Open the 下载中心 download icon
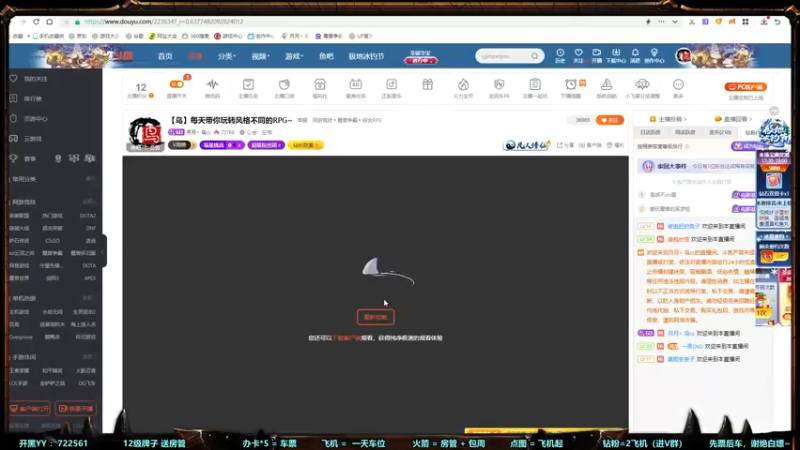Image resolution: width=800 pixels, height=450 pixels. 616,56
